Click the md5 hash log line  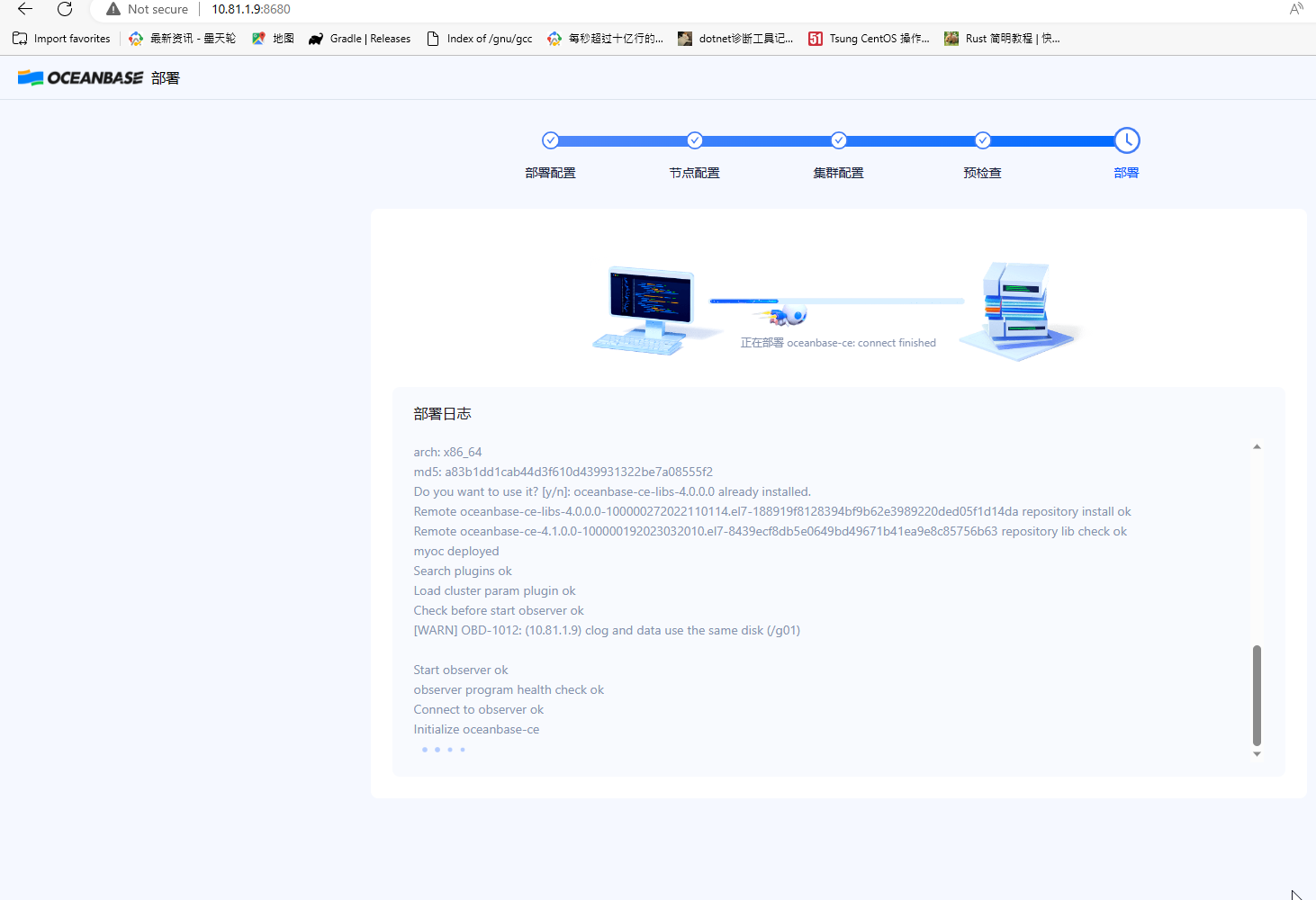pyautogui.click(x=563, y=472)
